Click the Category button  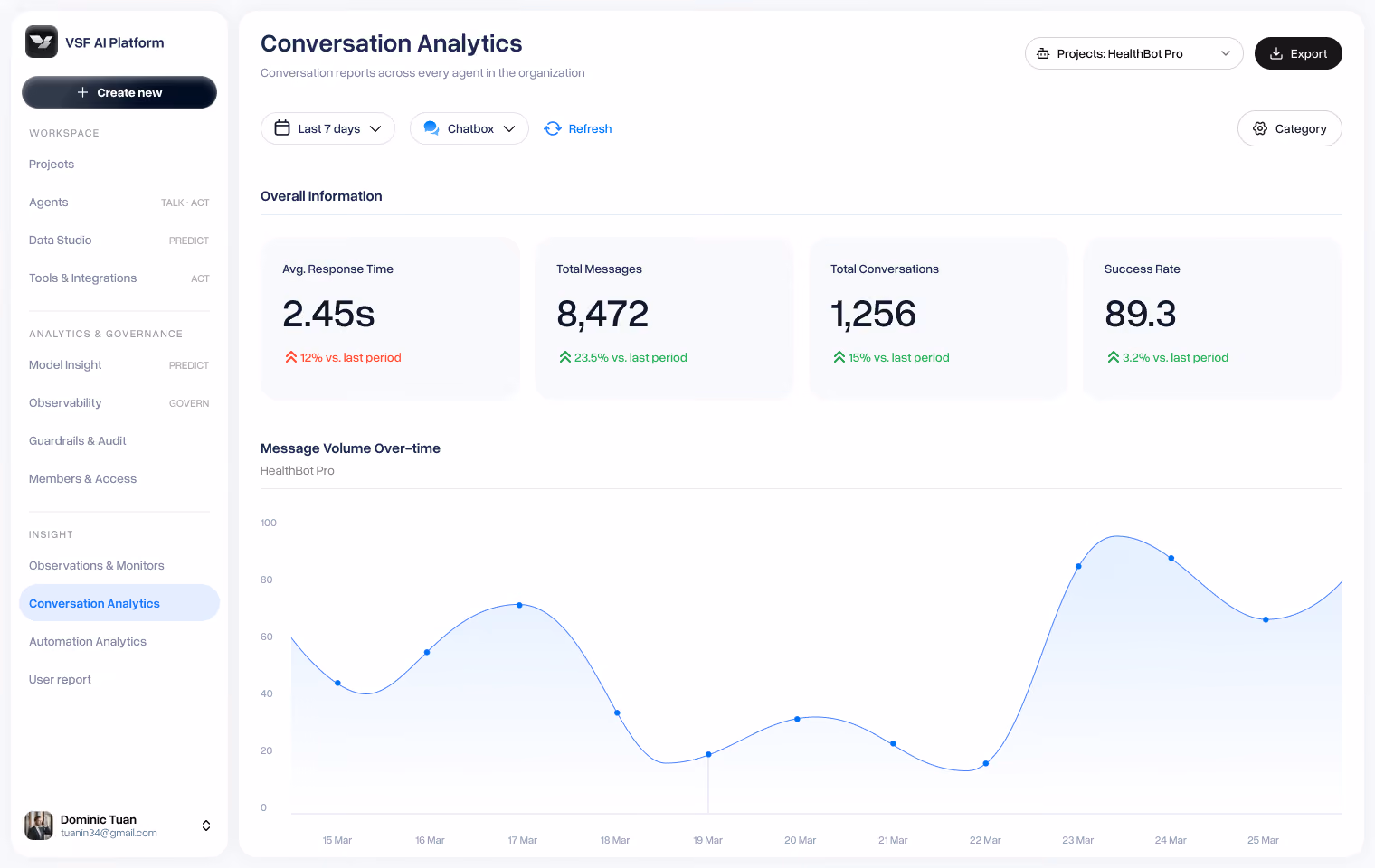pos(1289,128)
